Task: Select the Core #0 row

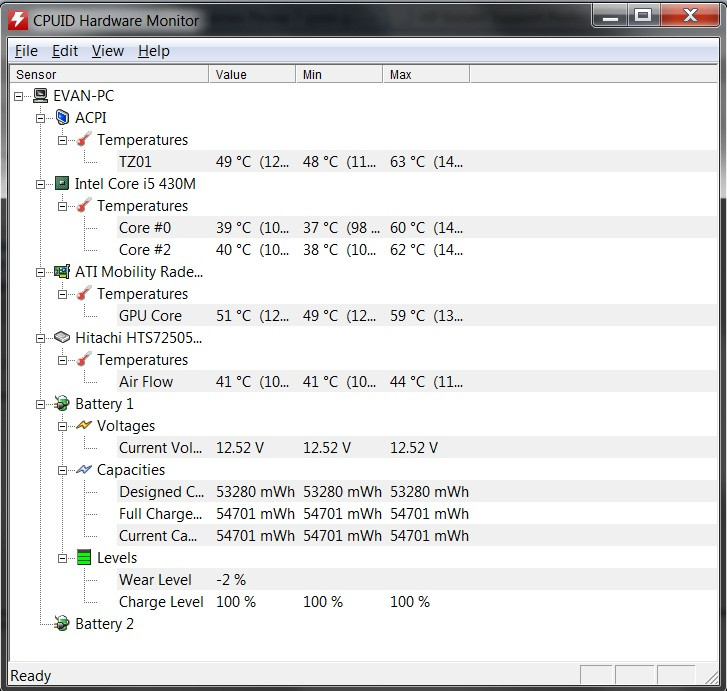Action: pos(417,227)
